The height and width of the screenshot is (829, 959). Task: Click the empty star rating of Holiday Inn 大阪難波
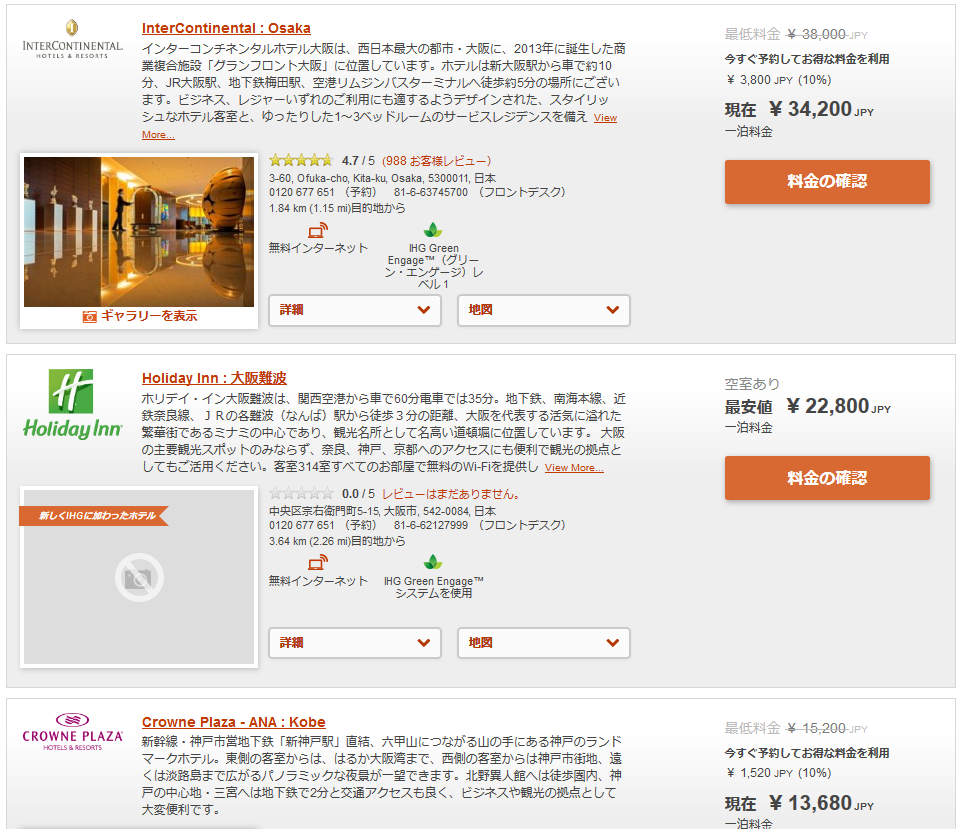point(301,493)
